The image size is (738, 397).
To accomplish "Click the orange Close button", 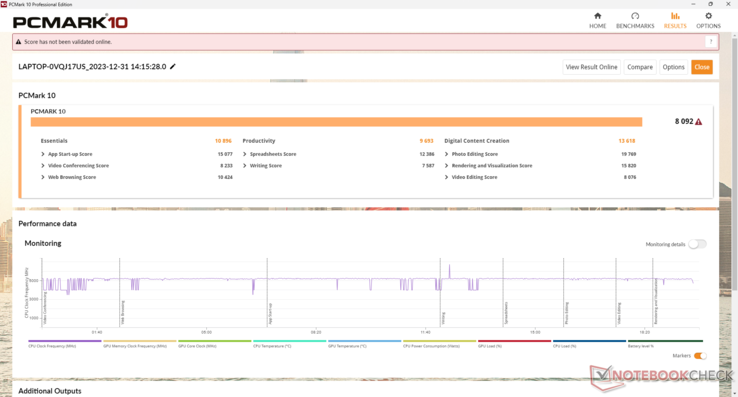I will 701,67.
